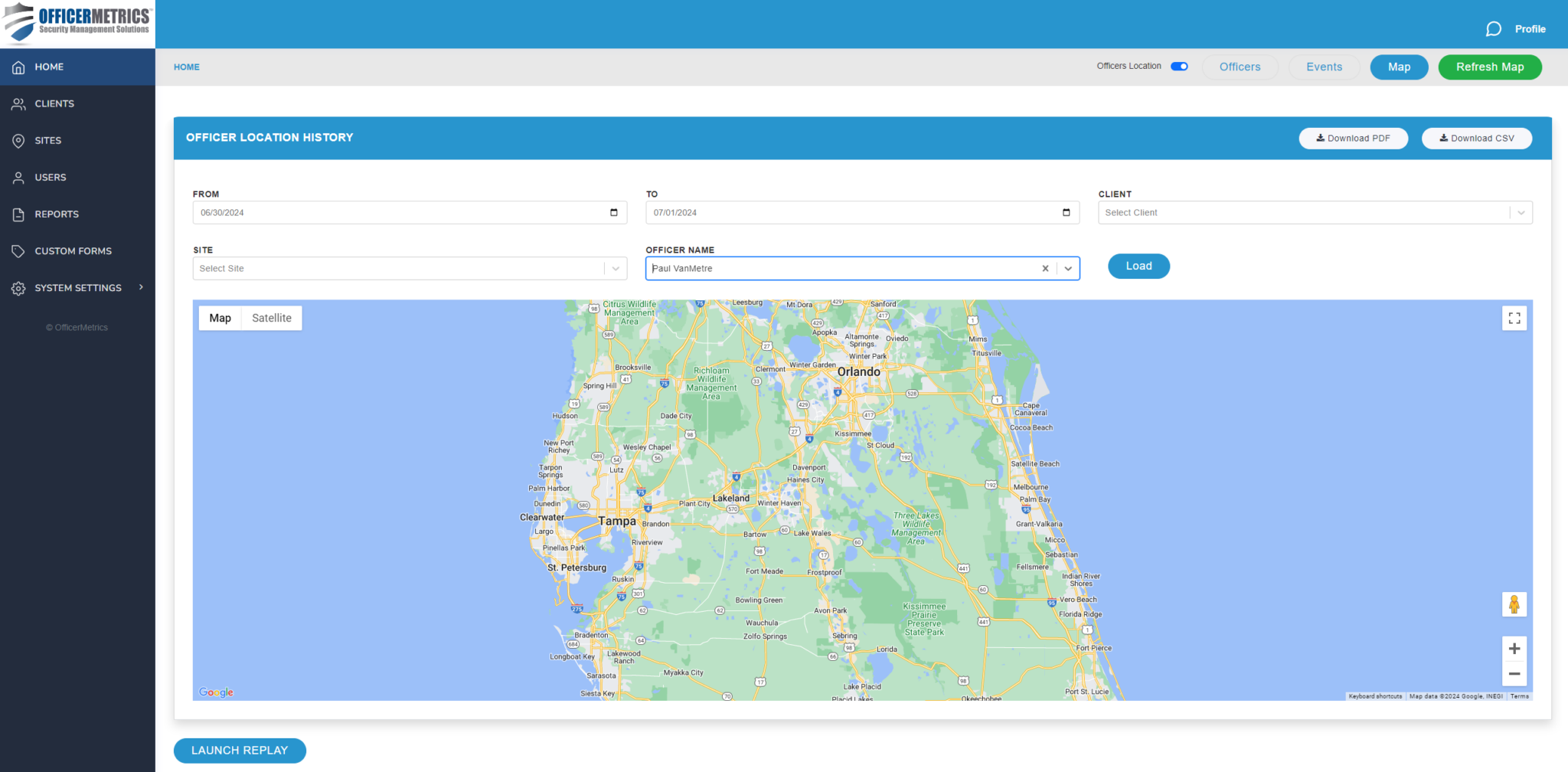This screenshot has width=1568, height=772.
Task: Pick up the Street View pegman
Action: [x=1514, y=604]
